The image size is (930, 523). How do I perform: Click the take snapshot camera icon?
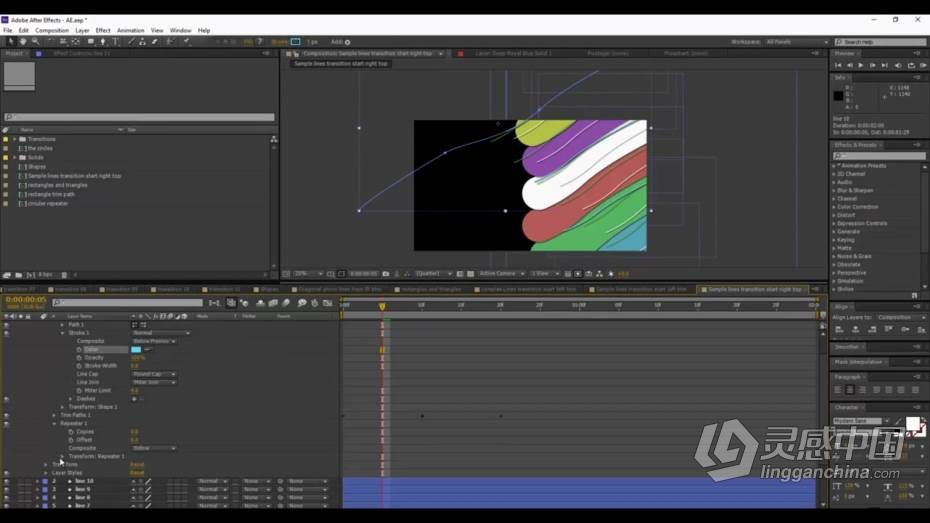(x=386, y=274)
